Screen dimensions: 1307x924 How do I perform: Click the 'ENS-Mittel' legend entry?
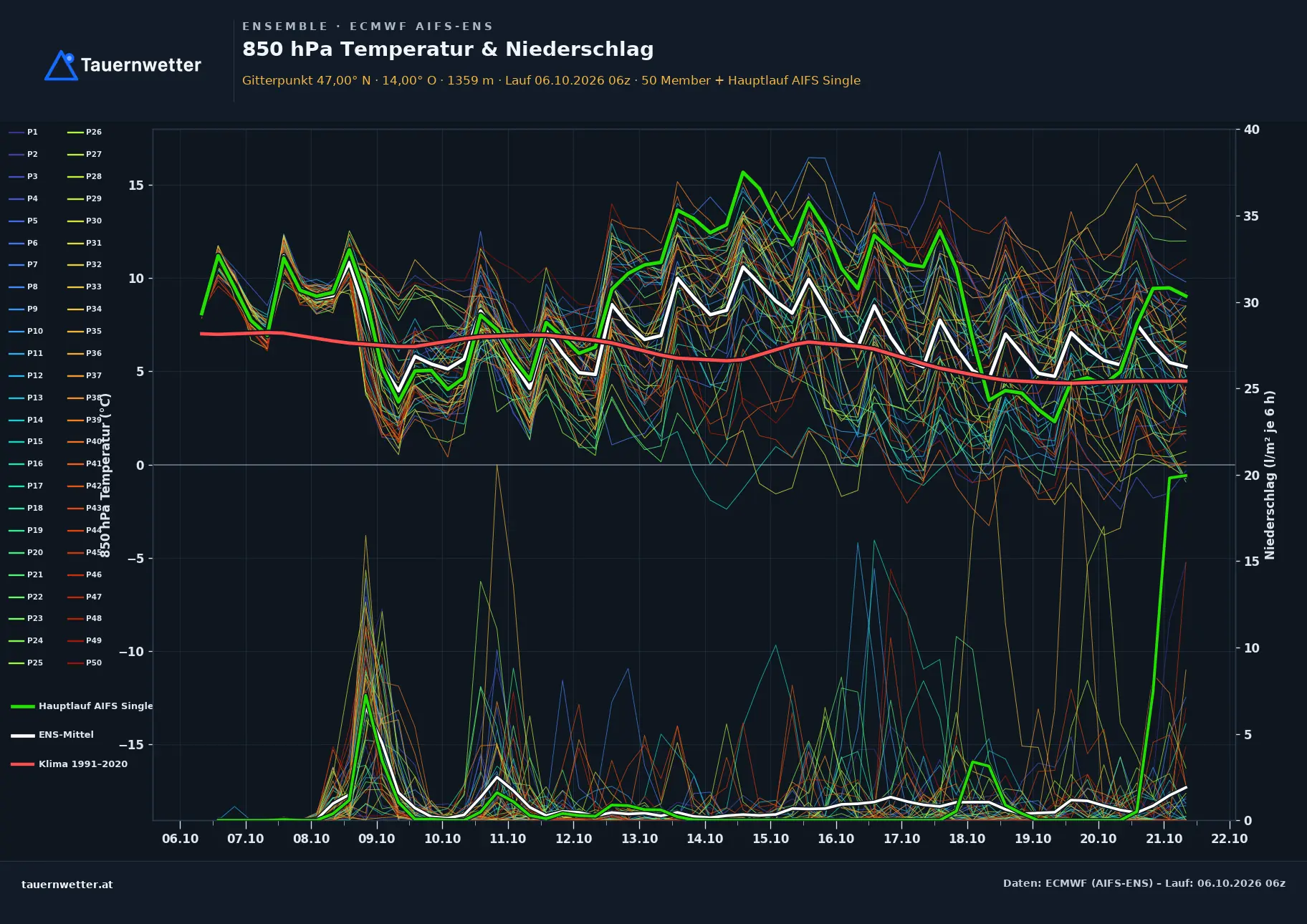[x=52, y=734]
